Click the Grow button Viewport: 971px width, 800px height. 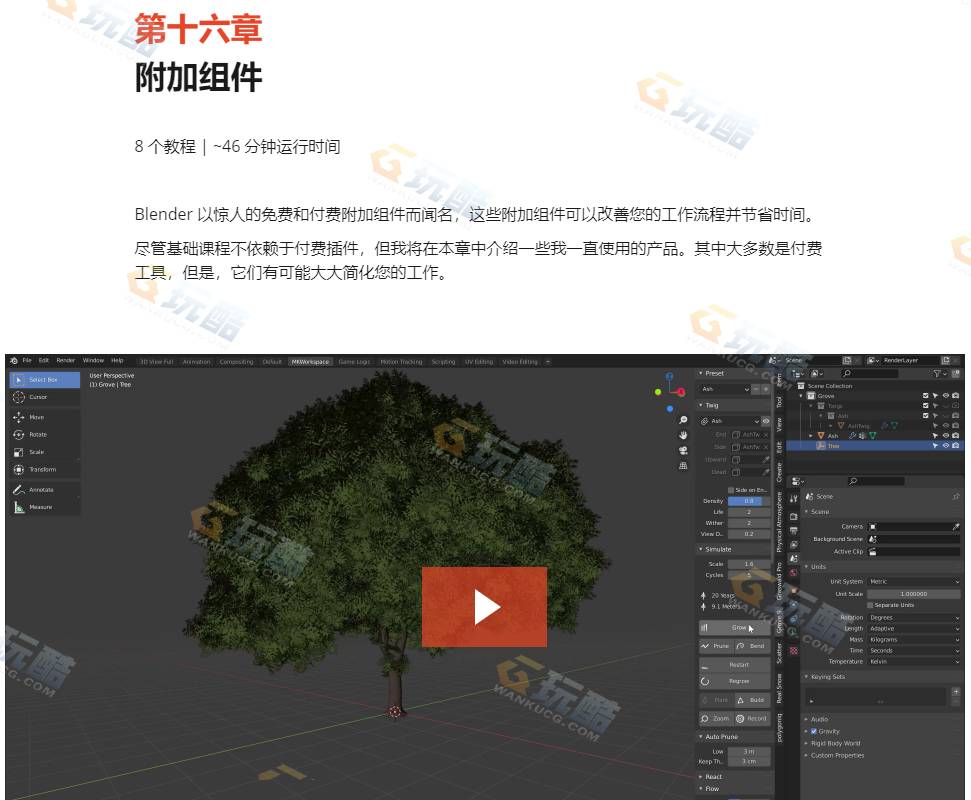click(x=735, y=628)
